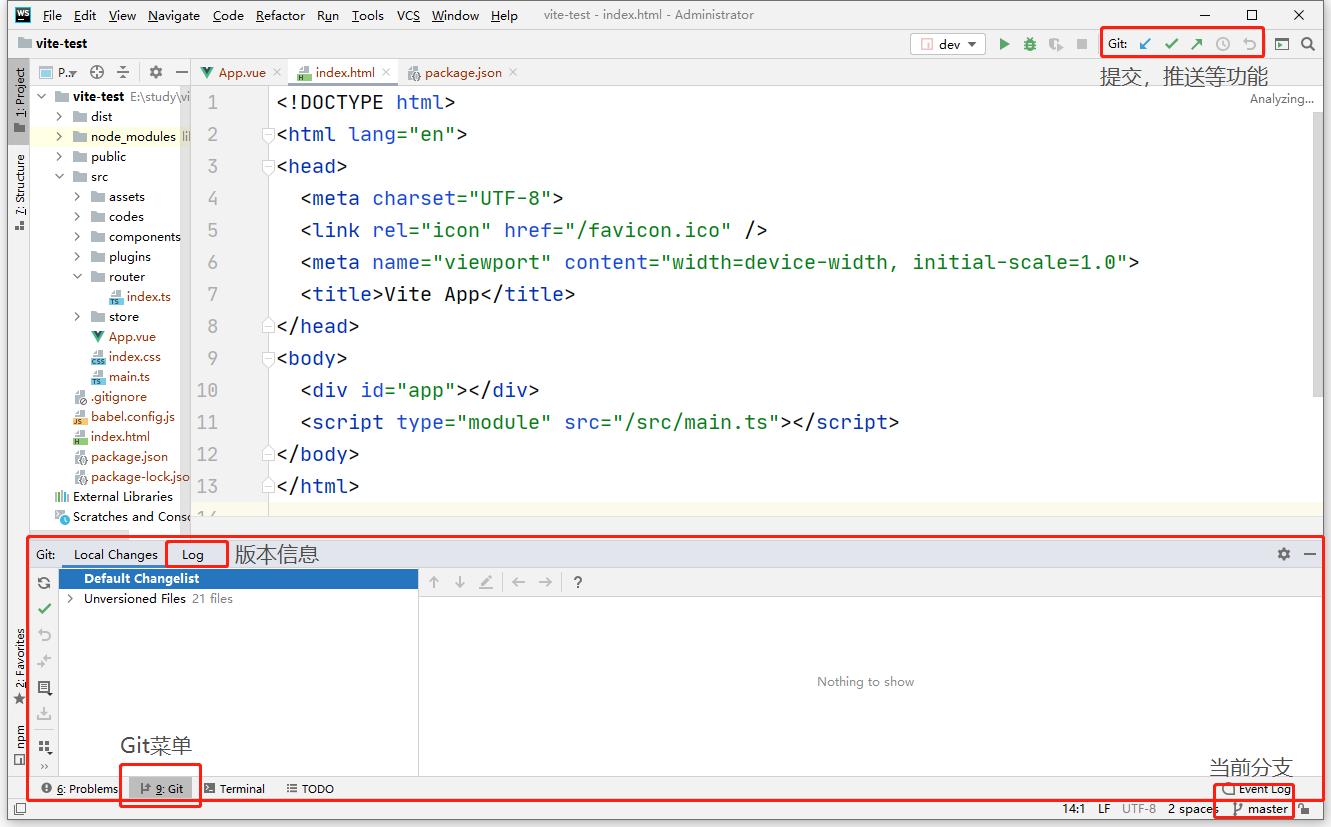Viewport: 1331px width, 827px height.
Task: Switch to the Log tab
Action: [x=193, y=555]
